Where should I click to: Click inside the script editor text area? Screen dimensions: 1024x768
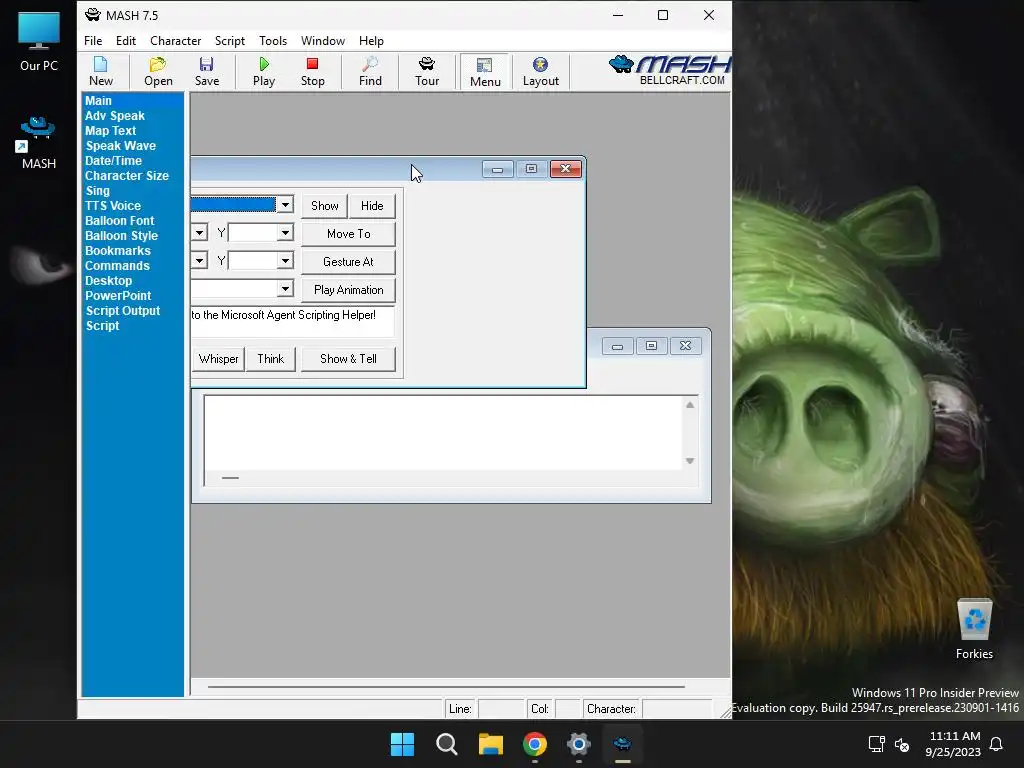(443, 432)
